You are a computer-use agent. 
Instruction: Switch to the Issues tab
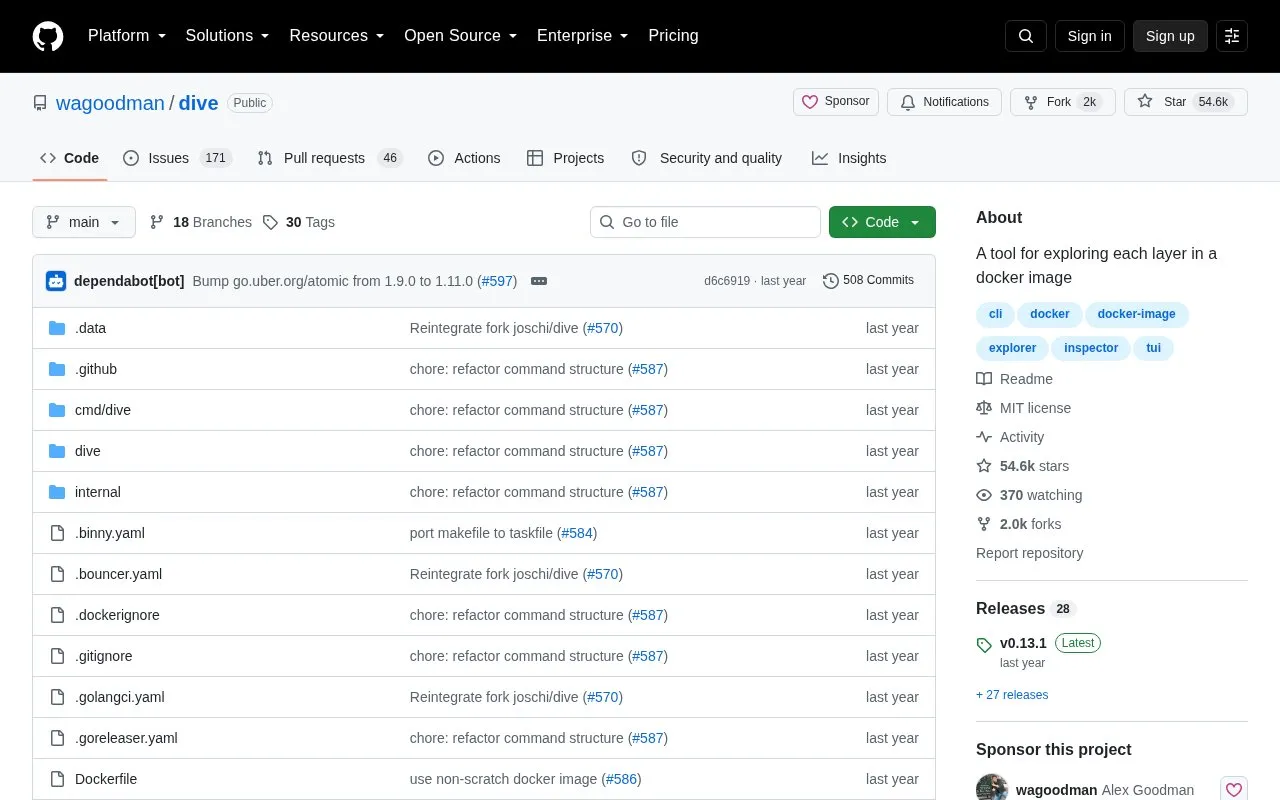tap(178, 158)
